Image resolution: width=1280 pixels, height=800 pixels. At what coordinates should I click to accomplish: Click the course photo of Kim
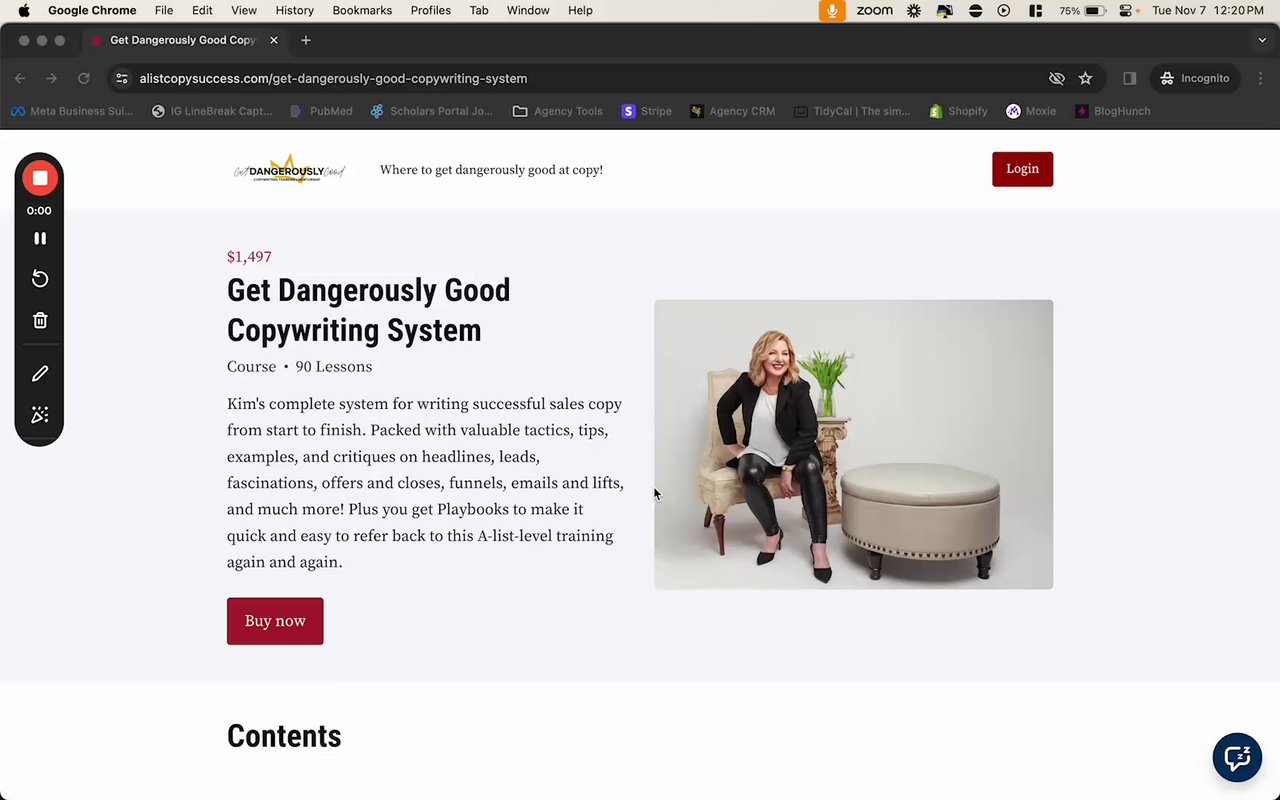point(853,444)
